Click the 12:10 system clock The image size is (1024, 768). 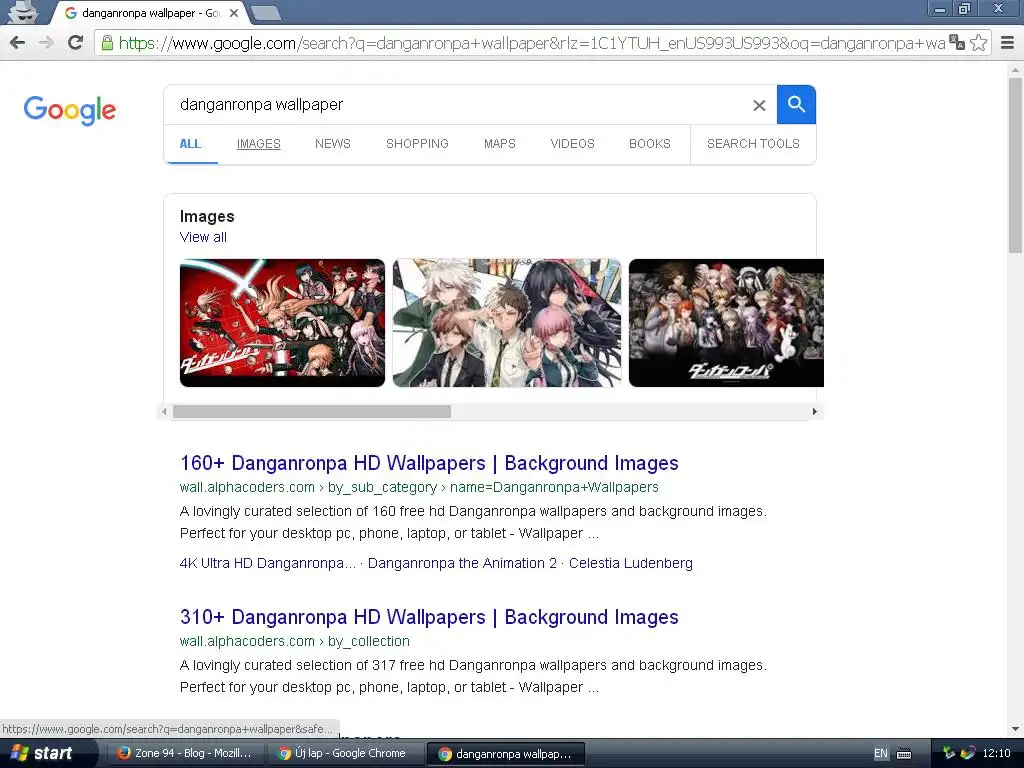pyautogui.click(x=996, y=753)
